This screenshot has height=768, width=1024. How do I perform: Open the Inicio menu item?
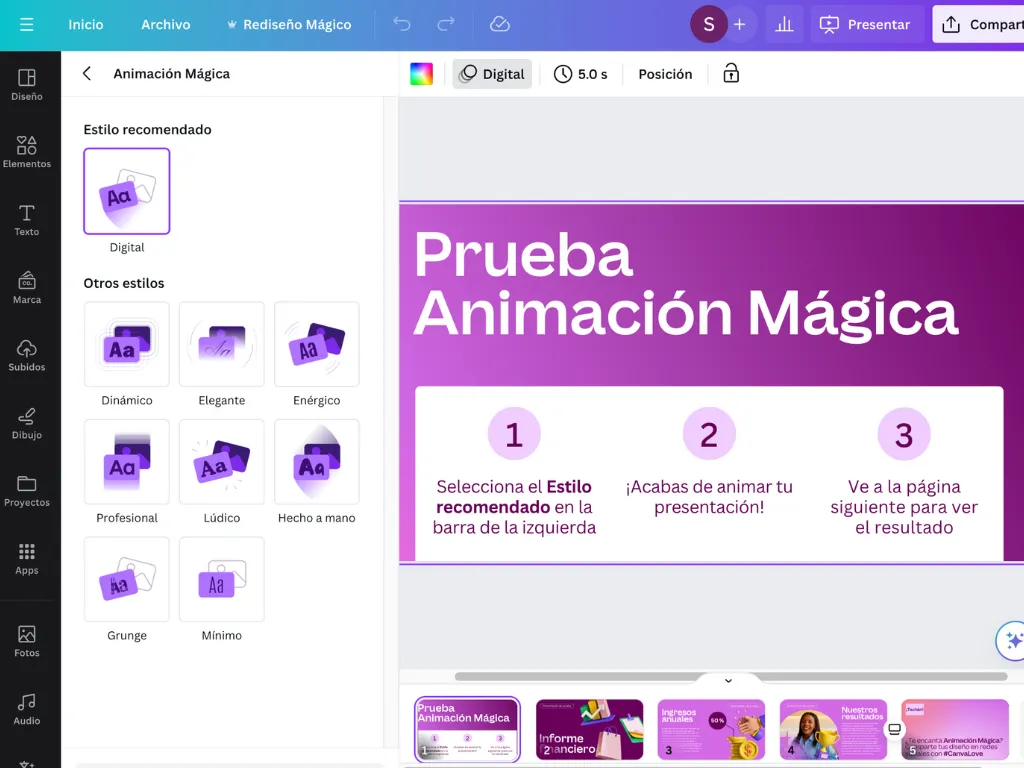[x=86, y=25]
